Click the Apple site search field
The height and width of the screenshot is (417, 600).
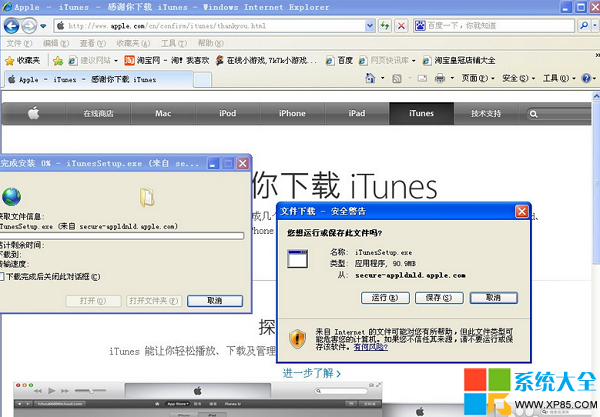(559, 114)
